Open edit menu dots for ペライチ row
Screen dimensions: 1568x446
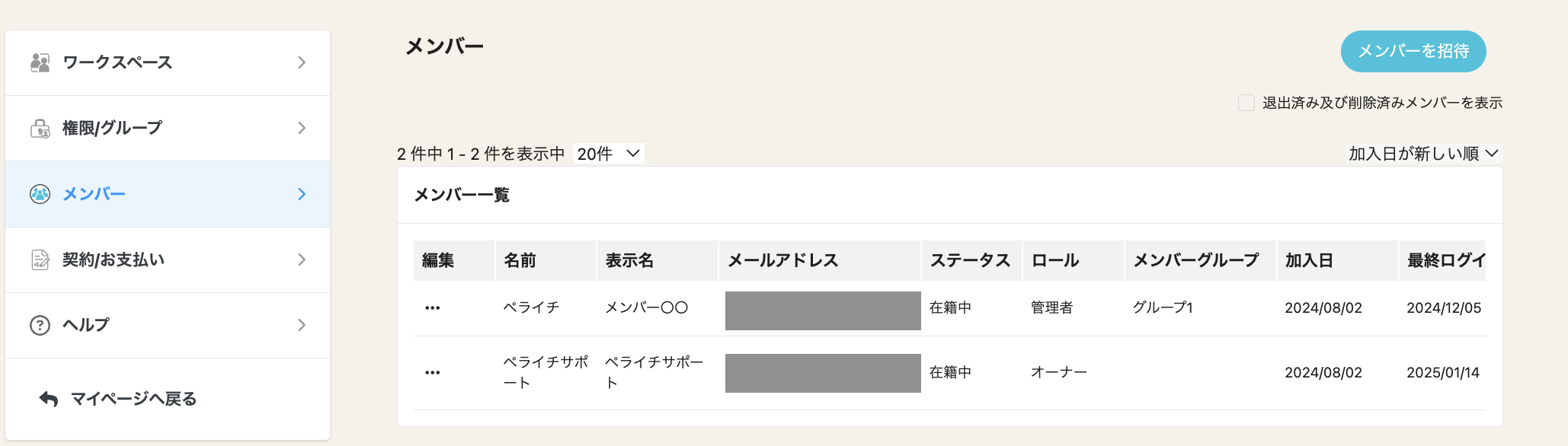pos(433,308)
